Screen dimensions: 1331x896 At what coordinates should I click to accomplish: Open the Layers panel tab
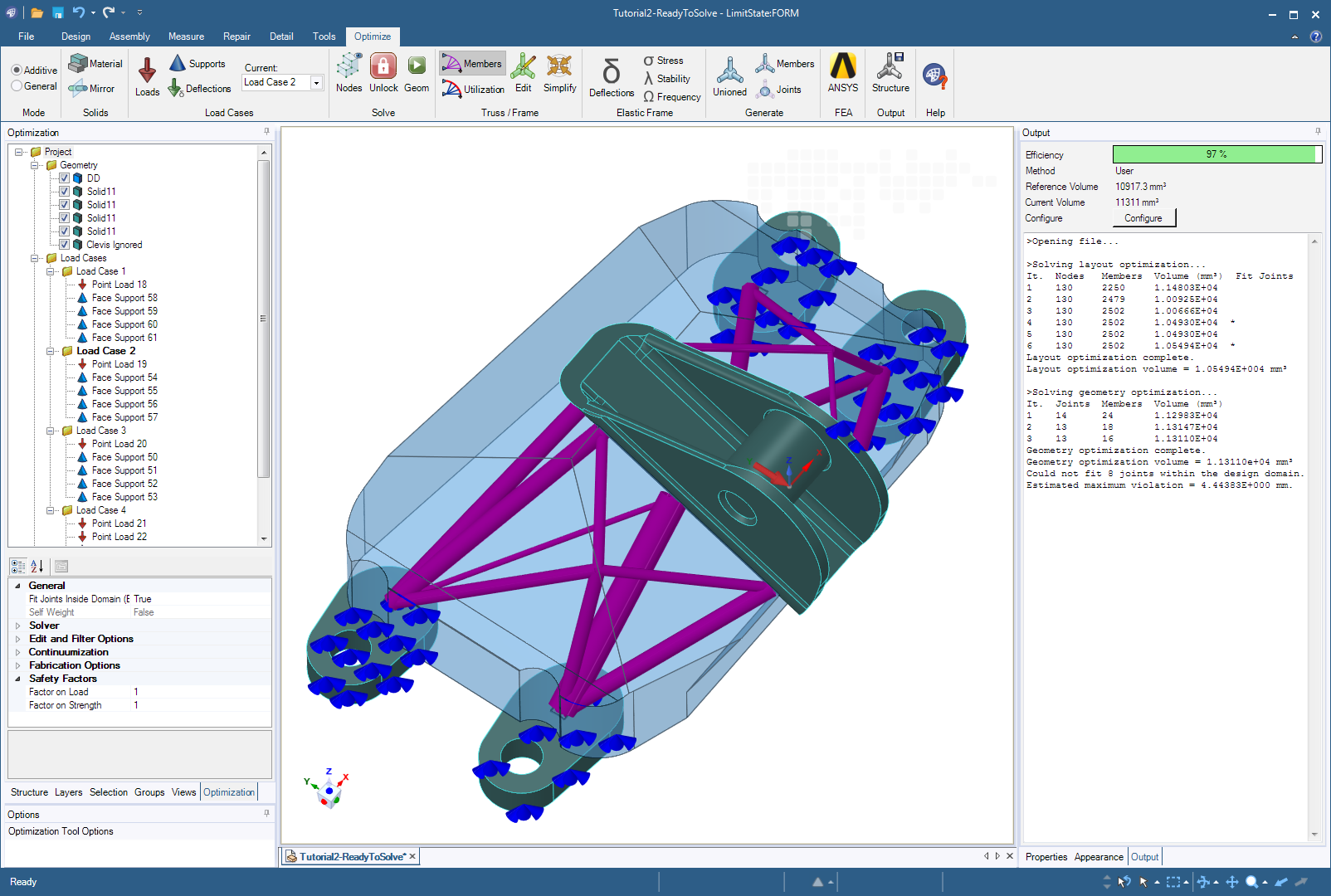[68, 792]
